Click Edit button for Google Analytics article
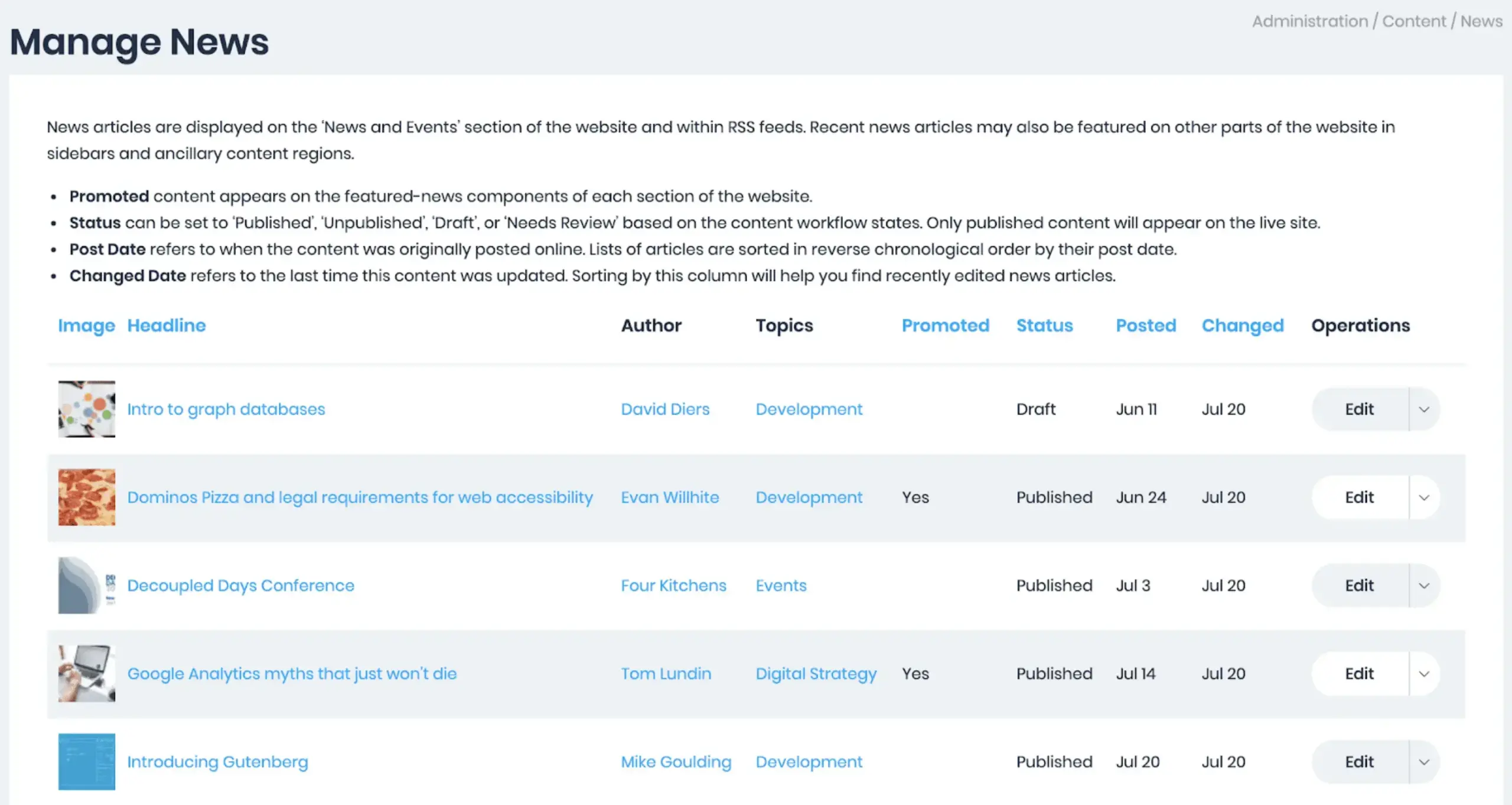 click(1359, 673)
